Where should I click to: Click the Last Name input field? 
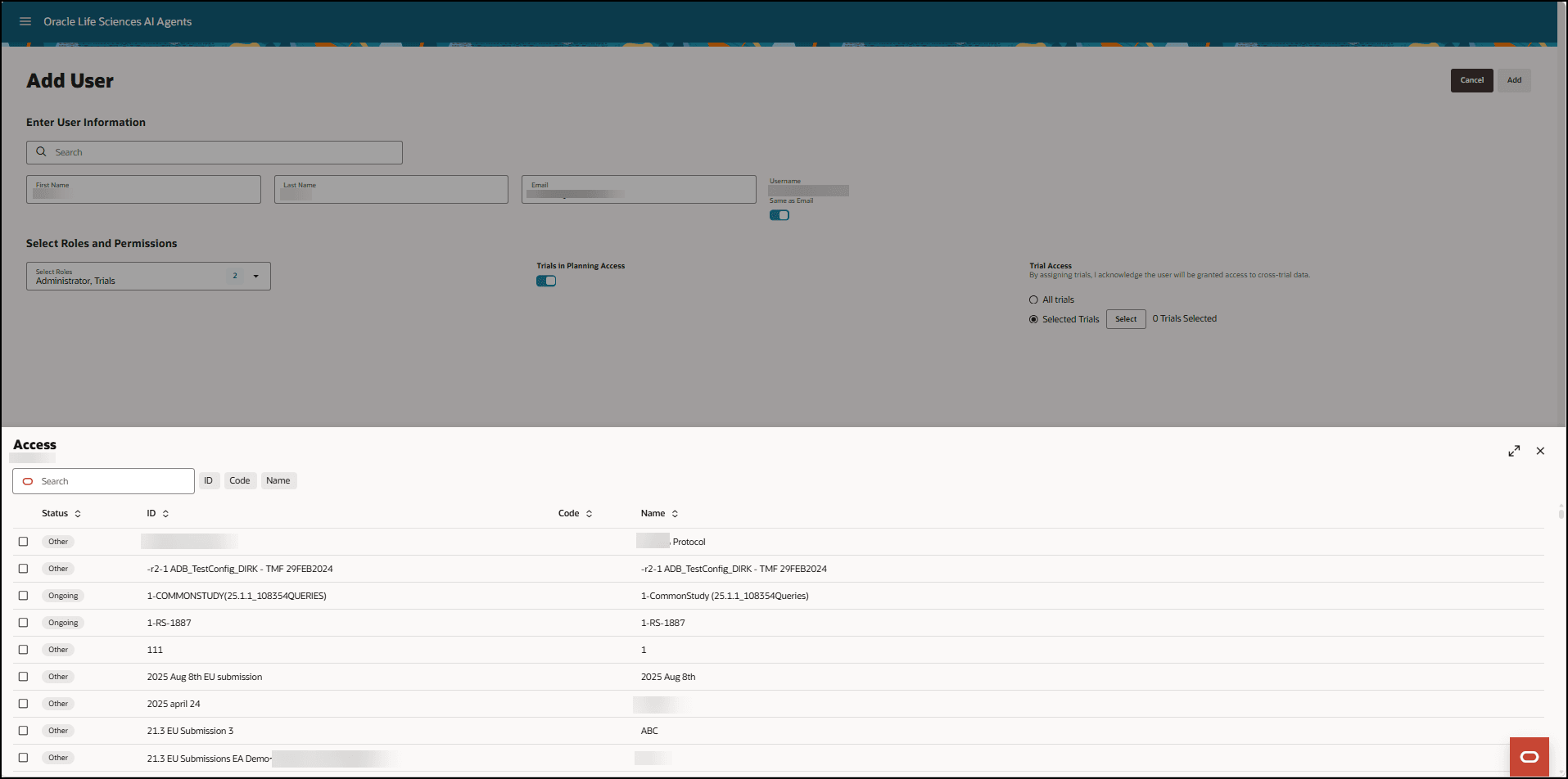391,189
